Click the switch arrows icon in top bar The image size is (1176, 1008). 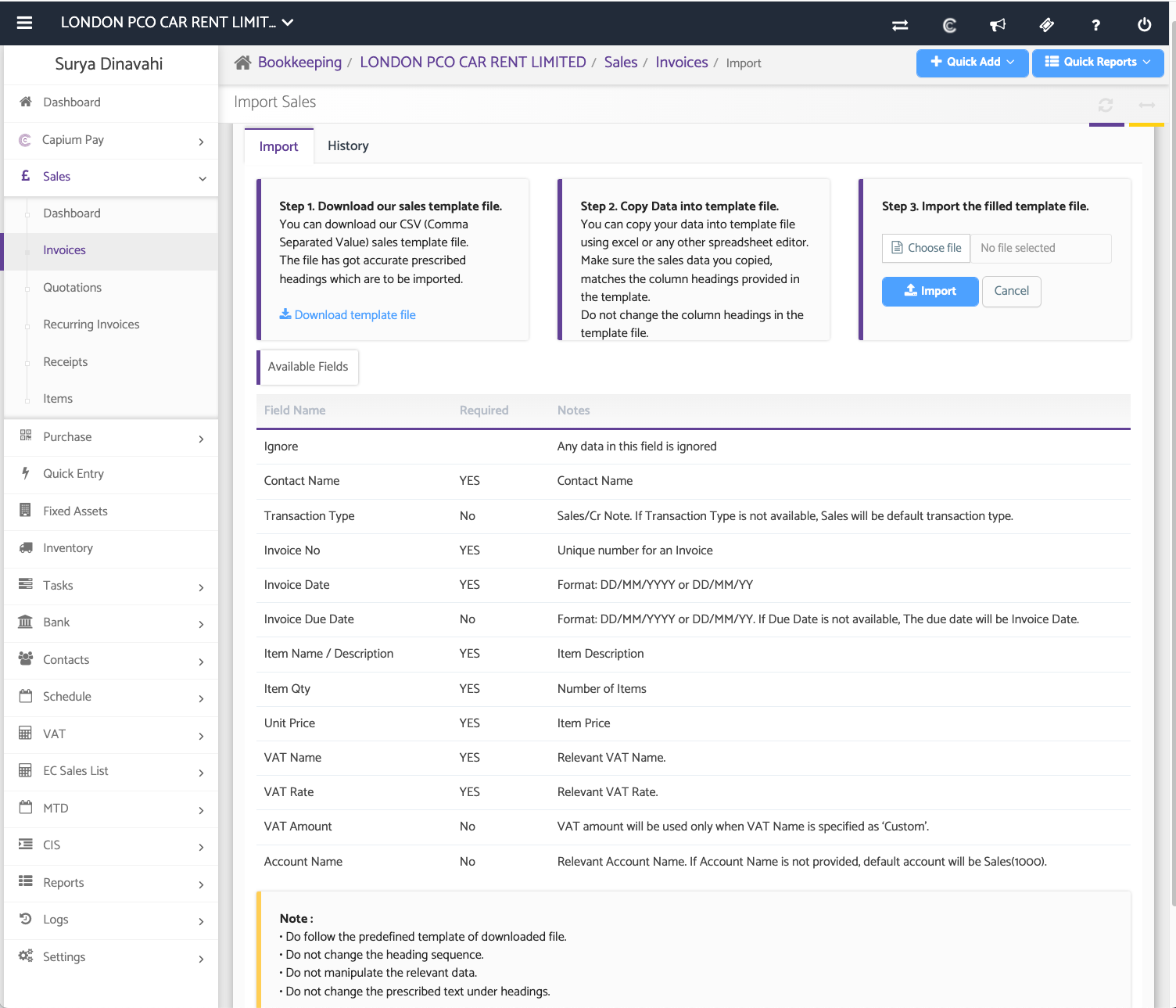(x=900, y=25)
